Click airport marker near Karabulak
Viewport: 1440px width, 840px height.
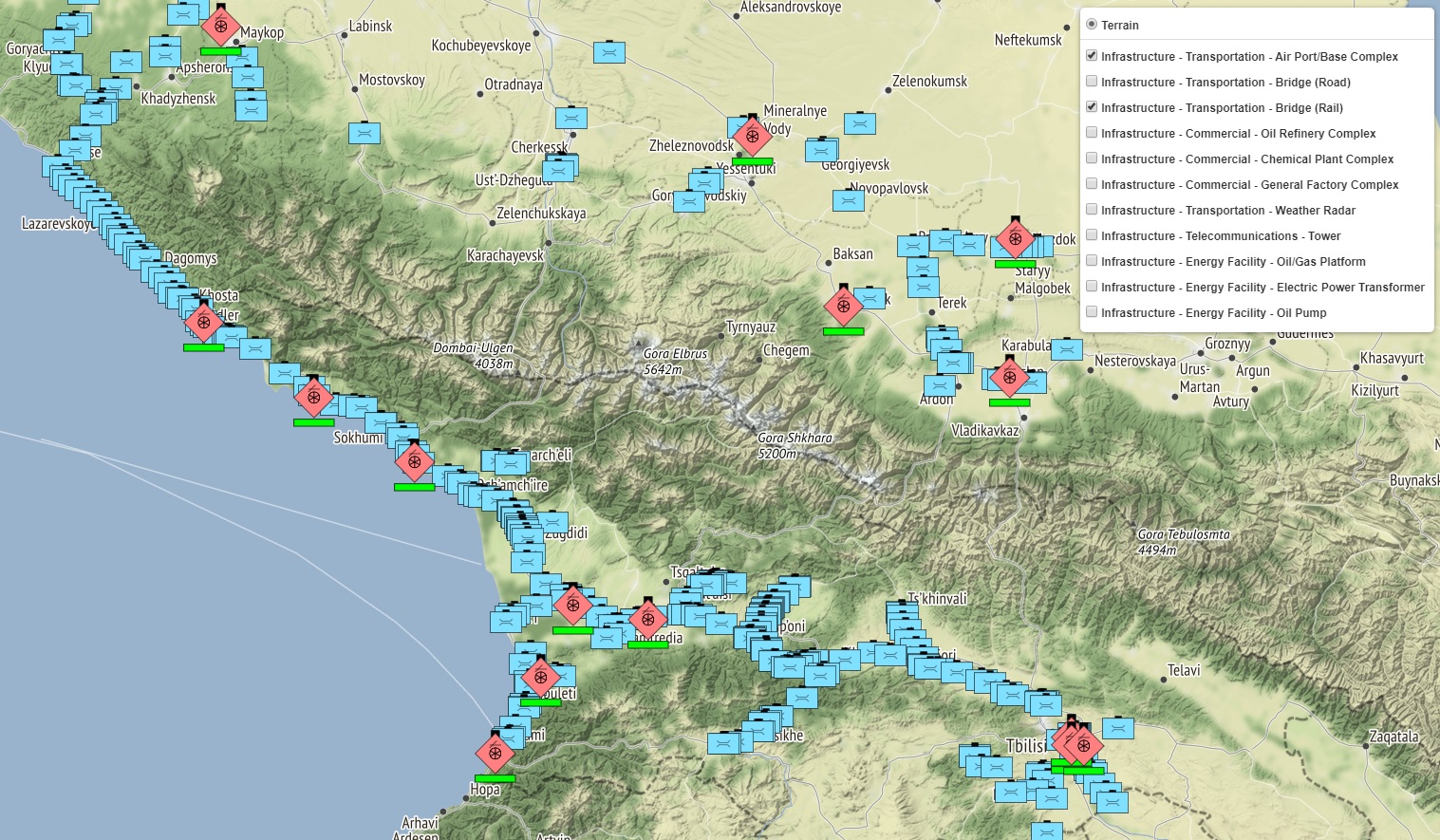coord(1009,377)
